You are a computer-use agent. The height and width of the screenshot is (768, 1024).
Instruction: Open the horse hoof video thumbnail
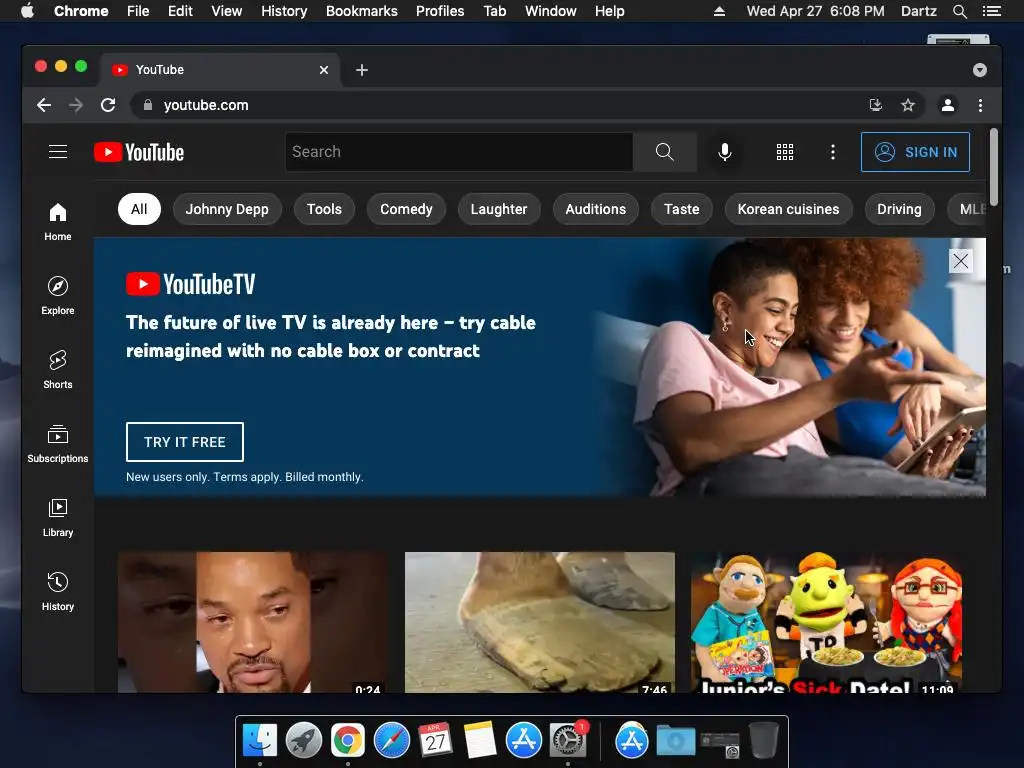539,622
